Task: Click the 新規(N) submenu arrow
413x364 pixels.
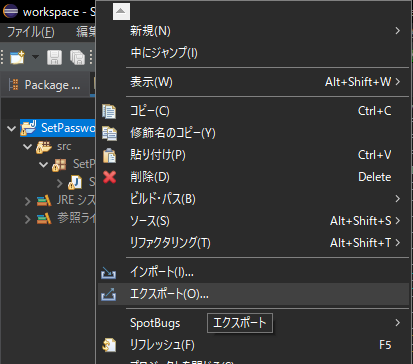Action: coord(397,31)
